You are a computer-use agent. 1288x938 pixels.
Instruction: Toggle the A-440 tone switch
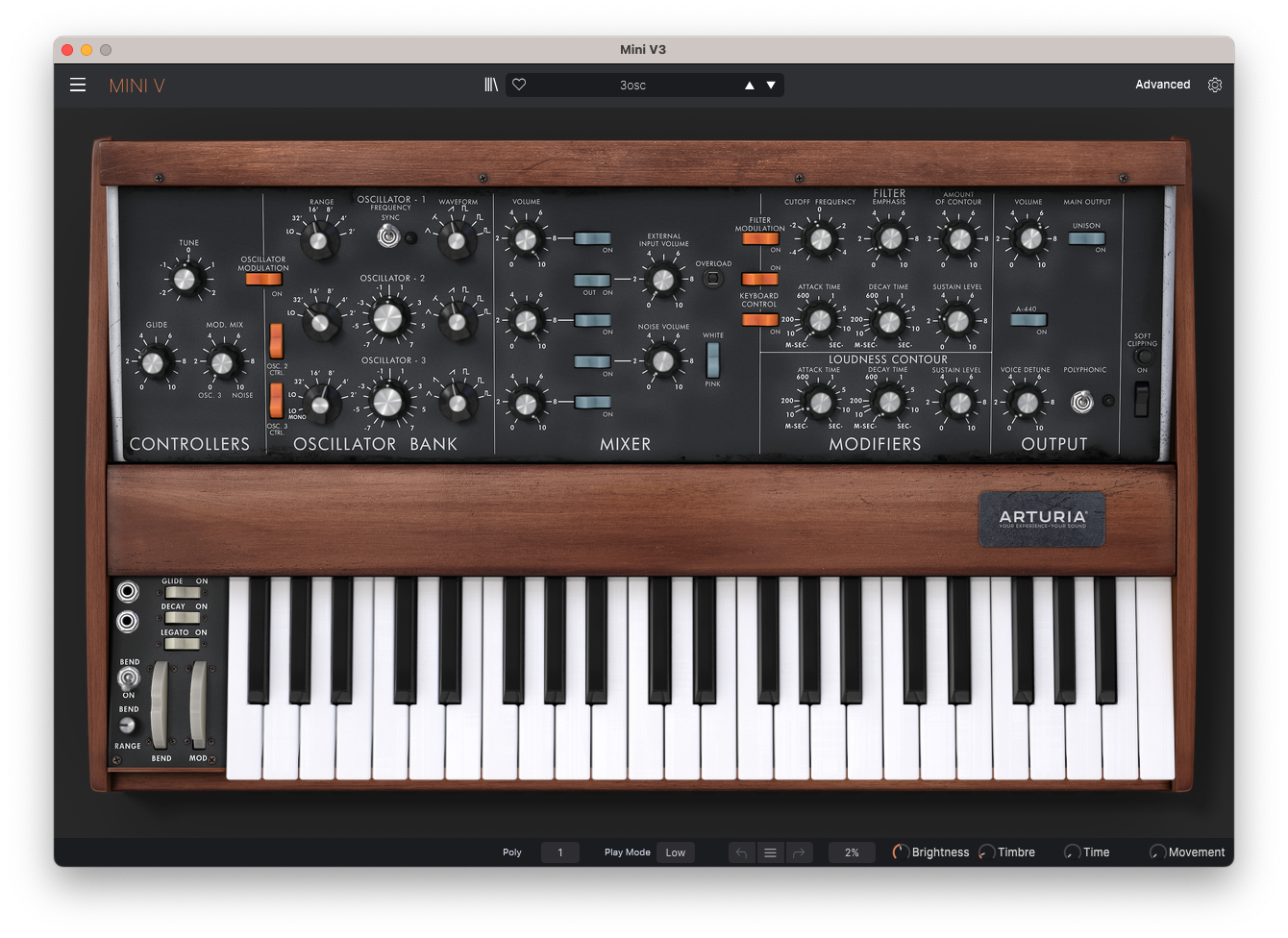coord(1028,320)
